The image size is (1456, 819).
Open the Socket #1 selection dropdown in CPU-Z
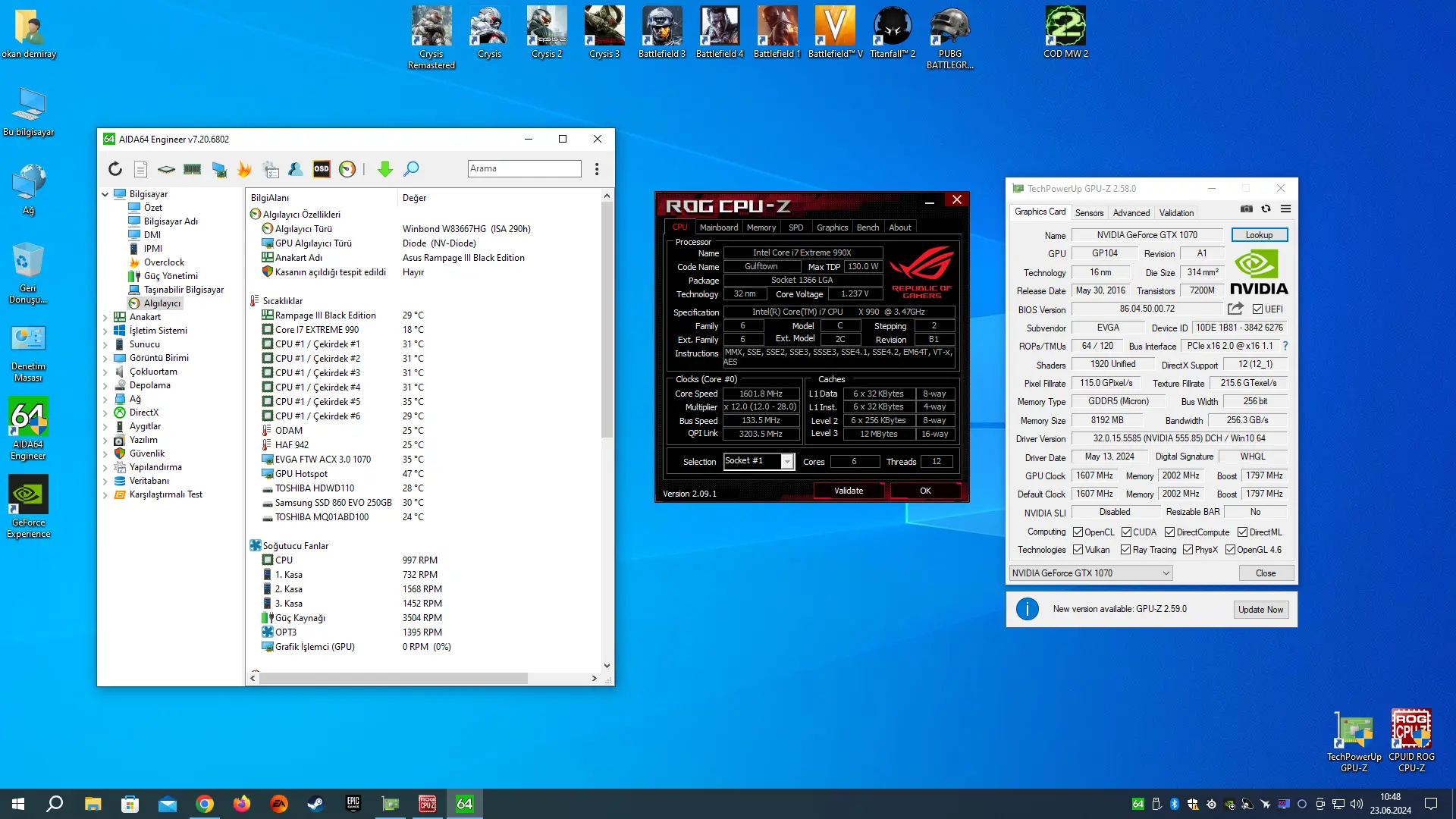point(787,462)
